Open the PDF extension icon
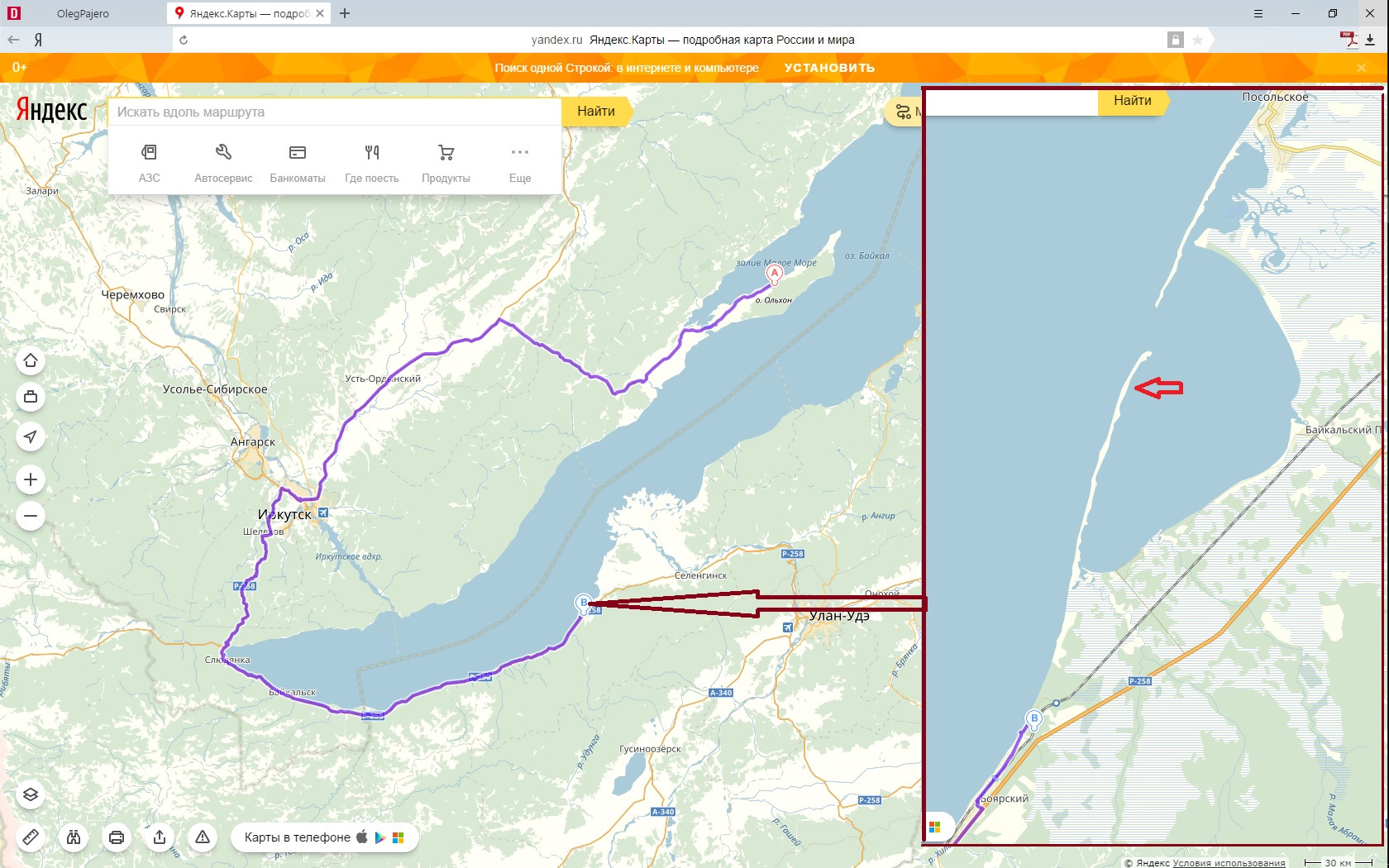 coord(1348,40)
